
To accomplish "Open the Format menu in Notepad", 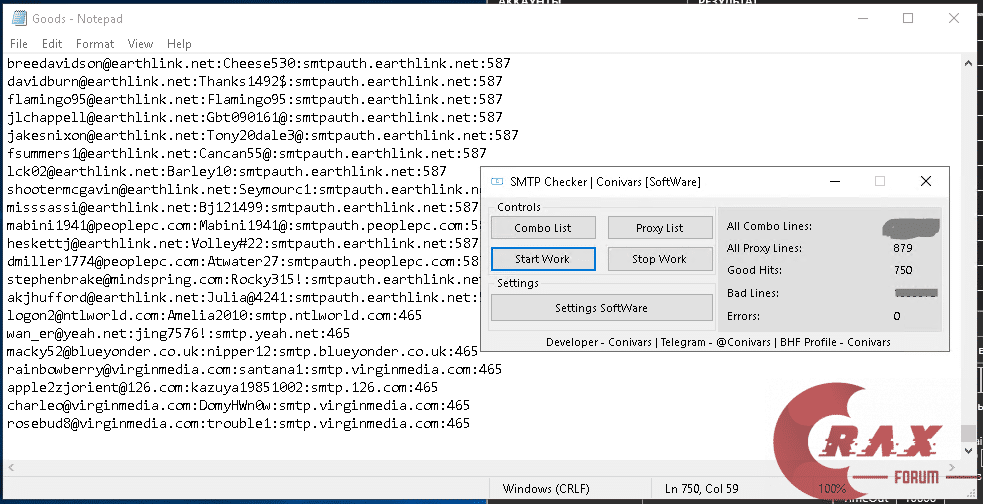I will pyautogui.click(x=95, y=44).
